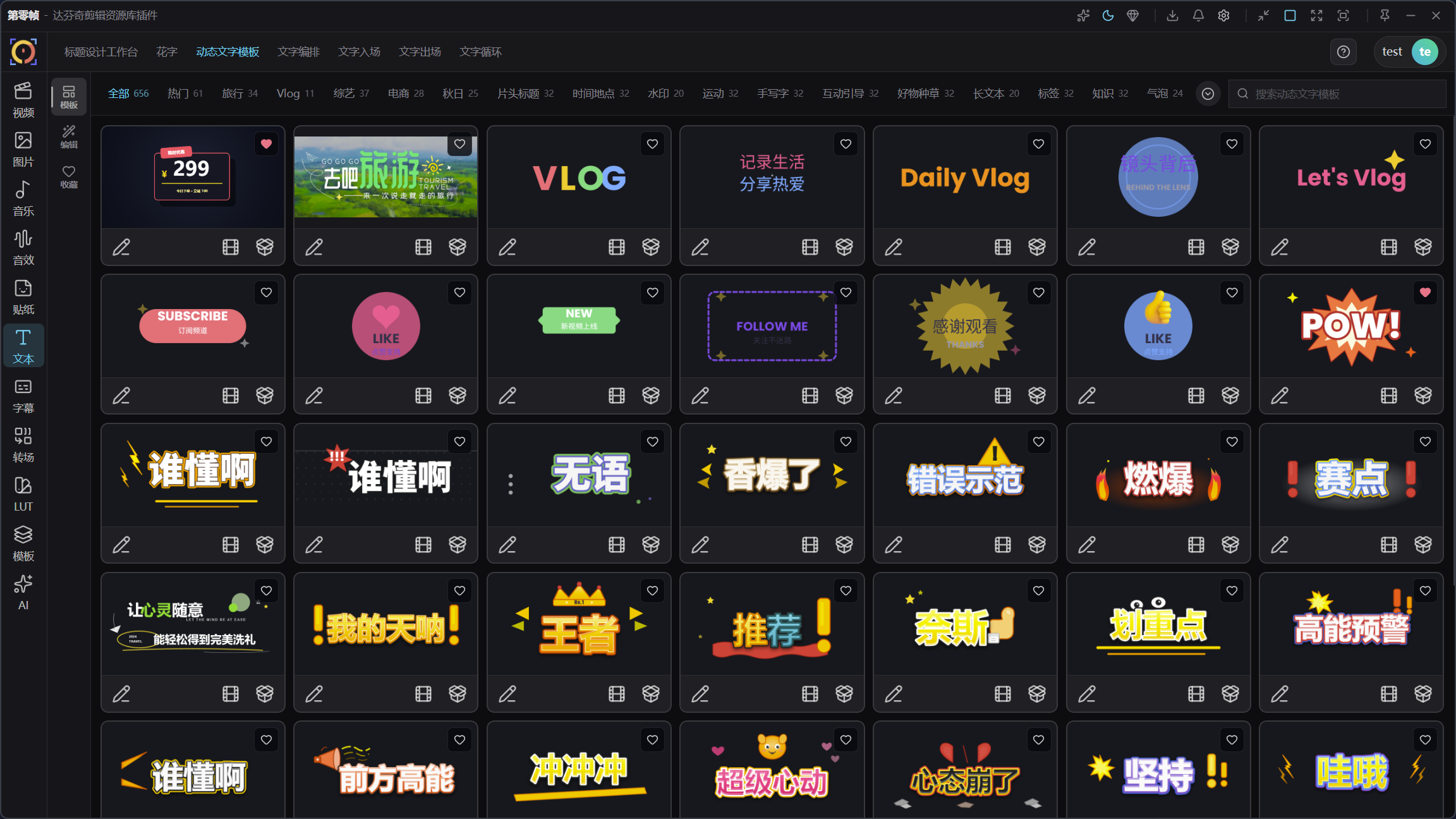Unfavorite the 299 price tag template
This screenshot has height=819, width=1456.
pos(267,144)
